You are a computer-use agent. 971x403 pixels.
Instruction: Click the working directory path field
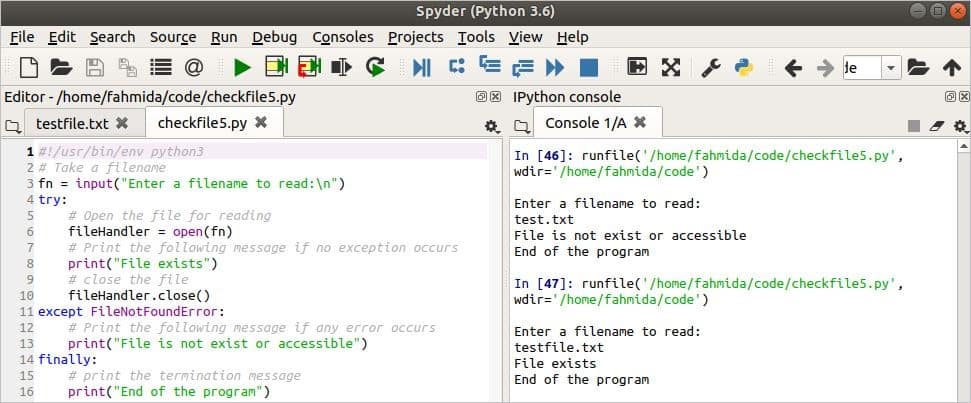[x=863, y=67]
